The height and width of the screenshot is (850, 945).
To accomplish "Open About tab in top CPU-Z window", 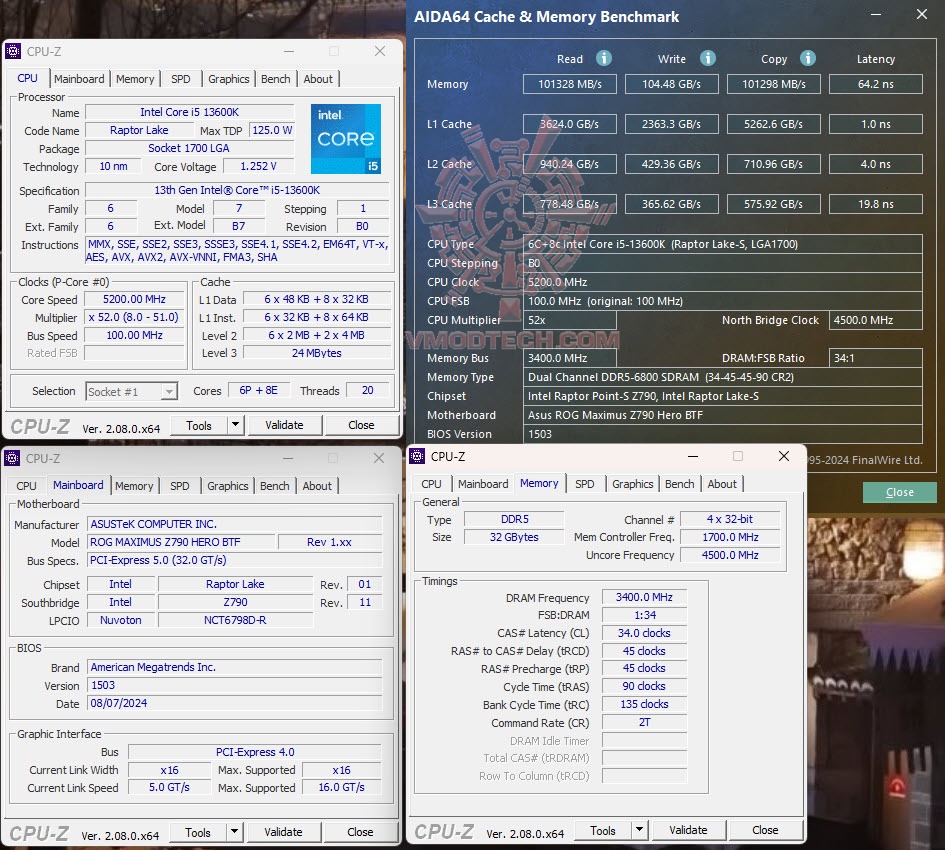I will 318,79.
